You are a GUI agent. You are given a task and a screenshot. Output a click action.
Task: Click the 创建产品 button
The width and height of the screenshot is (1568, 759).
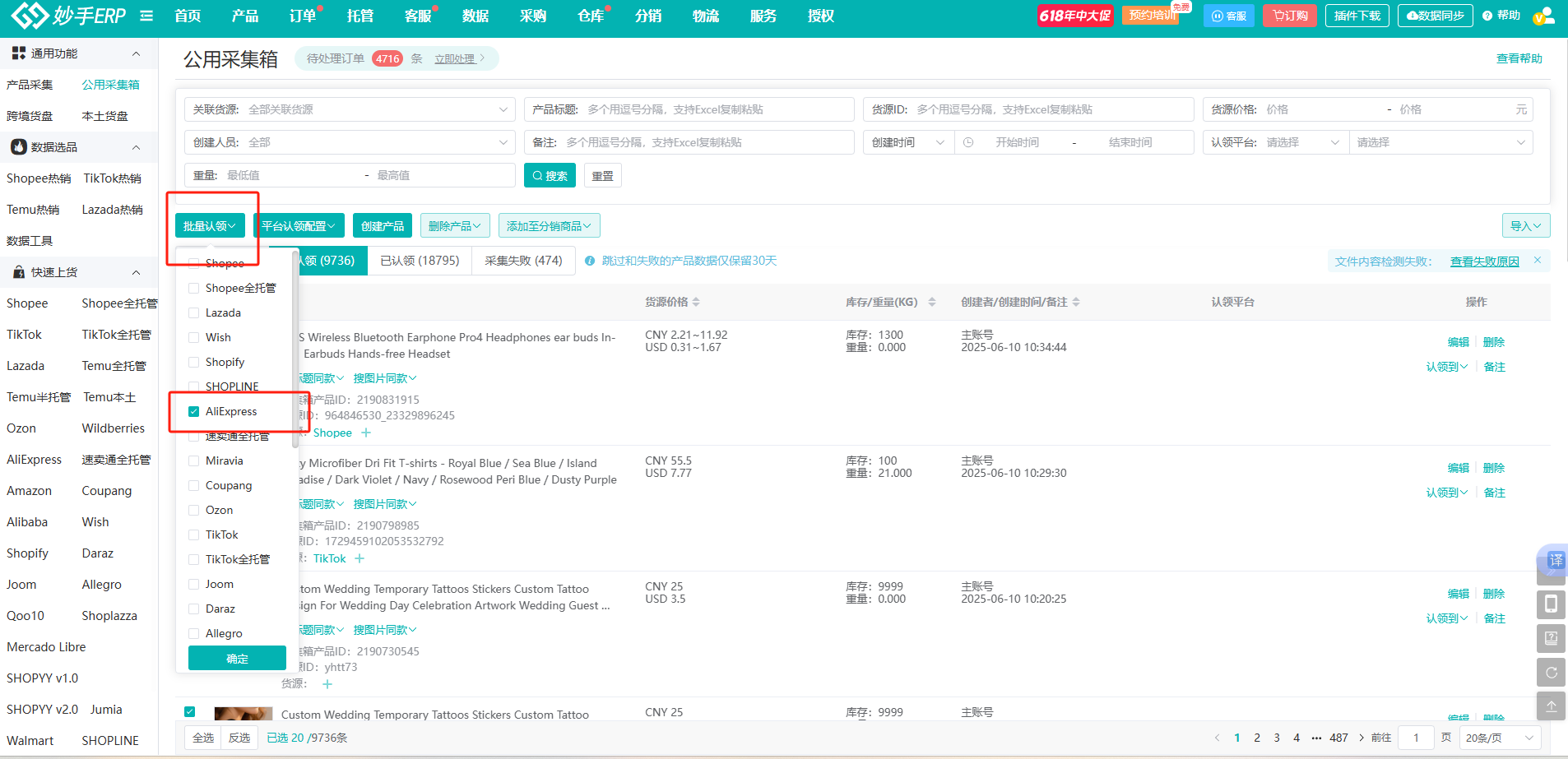(x=383, y=226)
